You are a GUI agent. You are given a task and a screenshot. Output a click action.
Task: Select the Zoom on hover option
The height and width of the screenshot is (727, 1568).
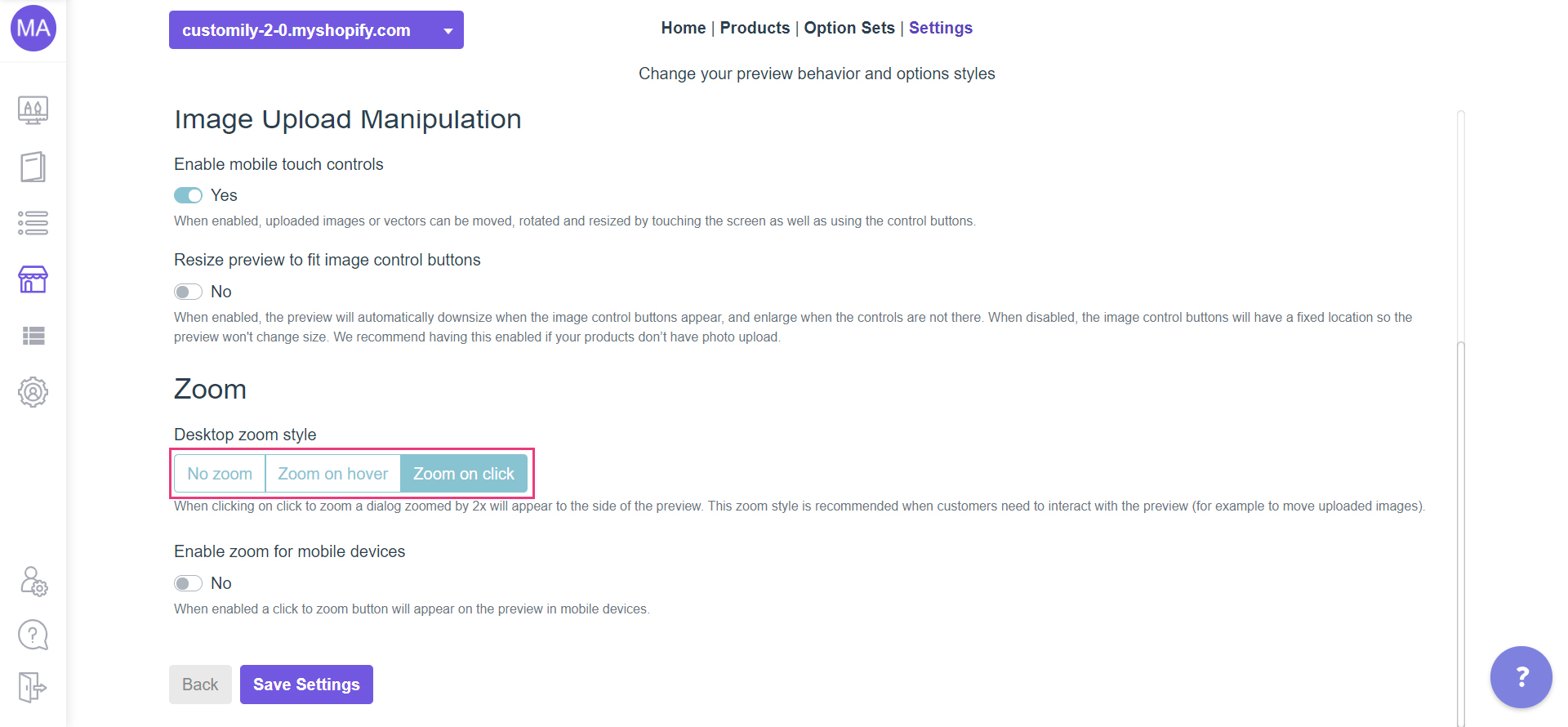(332, 474)
